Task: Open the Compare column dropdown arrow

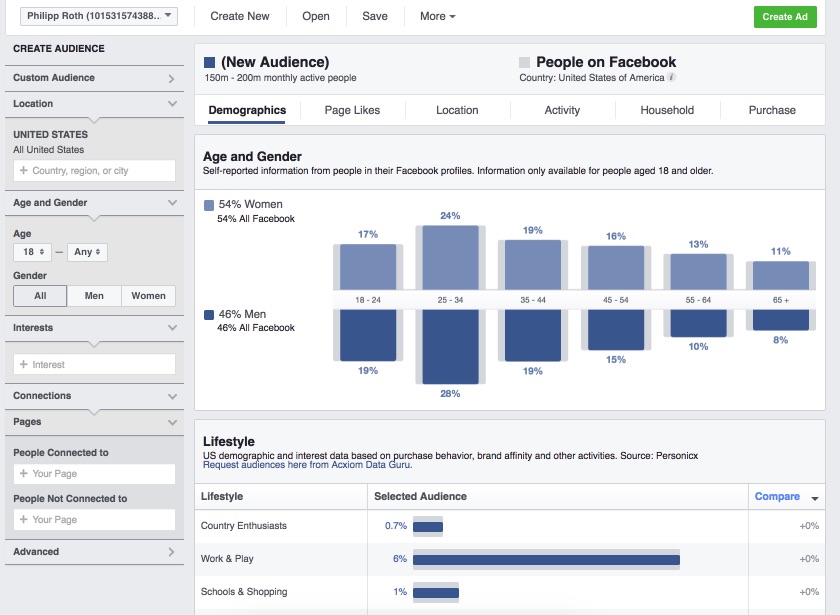Action: coord(815,498)
